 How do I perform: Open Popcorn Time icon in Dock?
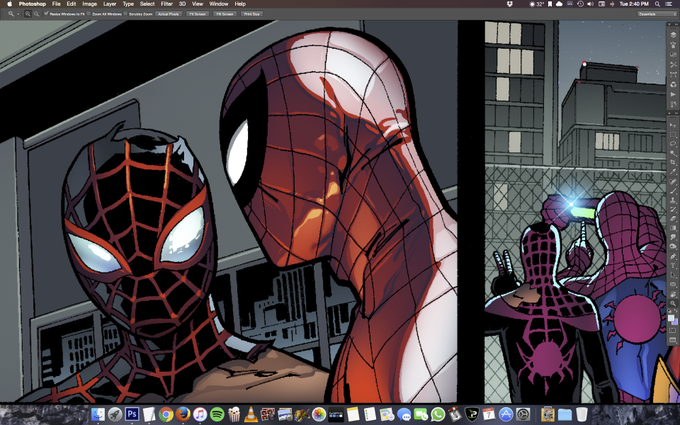coord(234,414)
